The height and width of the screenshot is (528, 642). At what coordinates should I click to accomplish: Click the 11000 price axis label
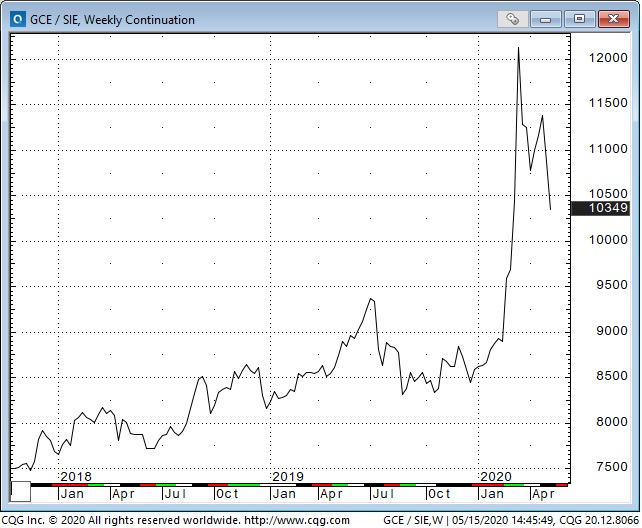click(608, 149)
